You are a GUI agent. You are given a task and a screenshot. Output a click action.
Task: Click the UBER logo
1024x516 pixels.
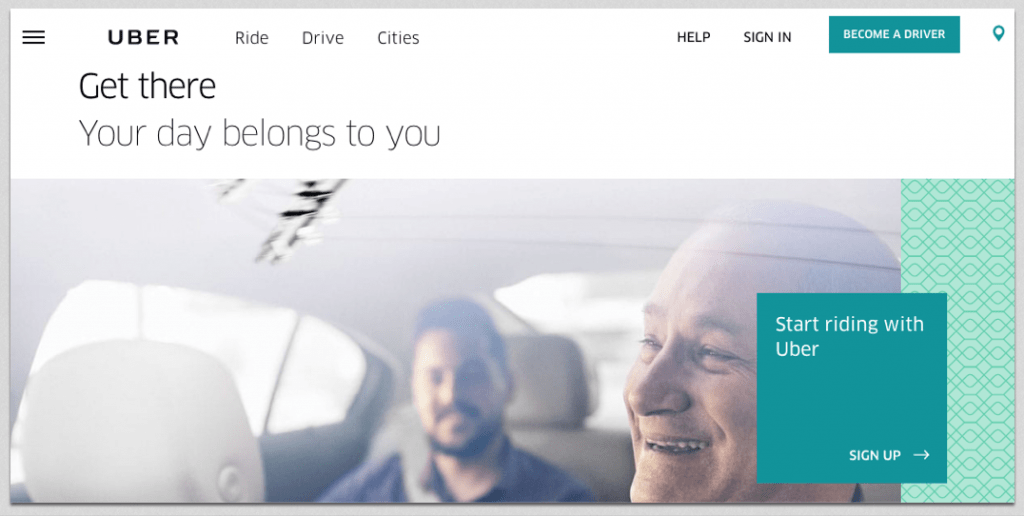pyautogui.click(x=144, y=38)
